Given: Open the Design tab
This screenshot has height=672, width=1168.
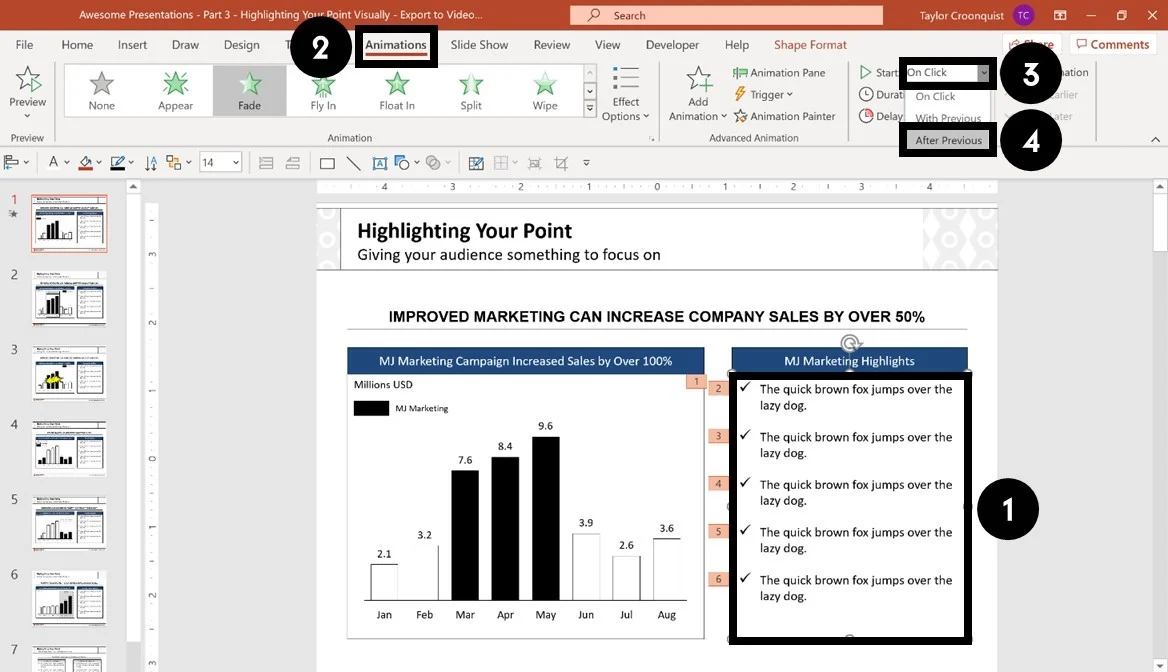Looking at the screenshot, I should click(x=241, y=45).
